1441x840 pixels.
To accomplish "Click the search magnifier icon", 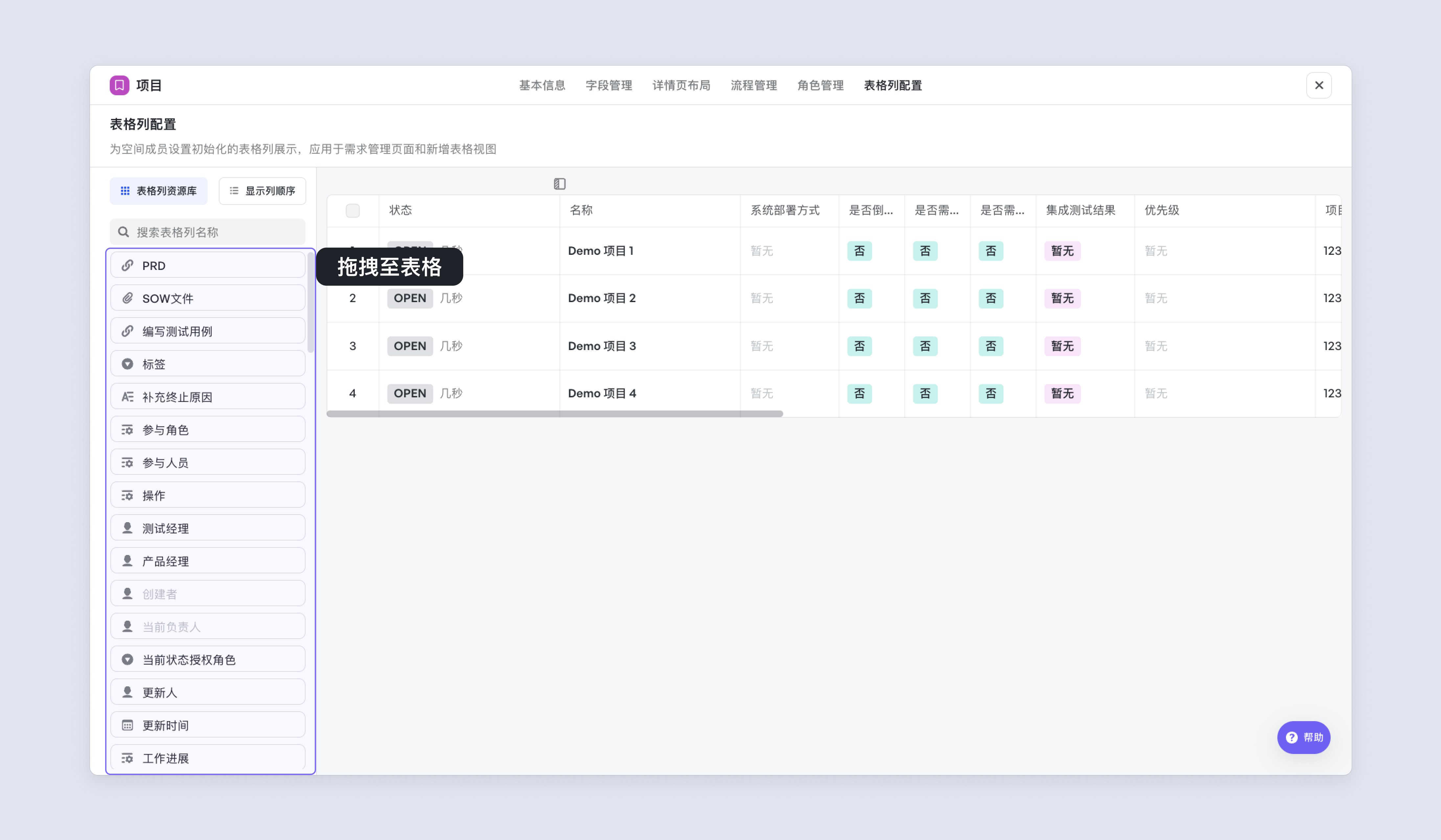I will [123, 232].
